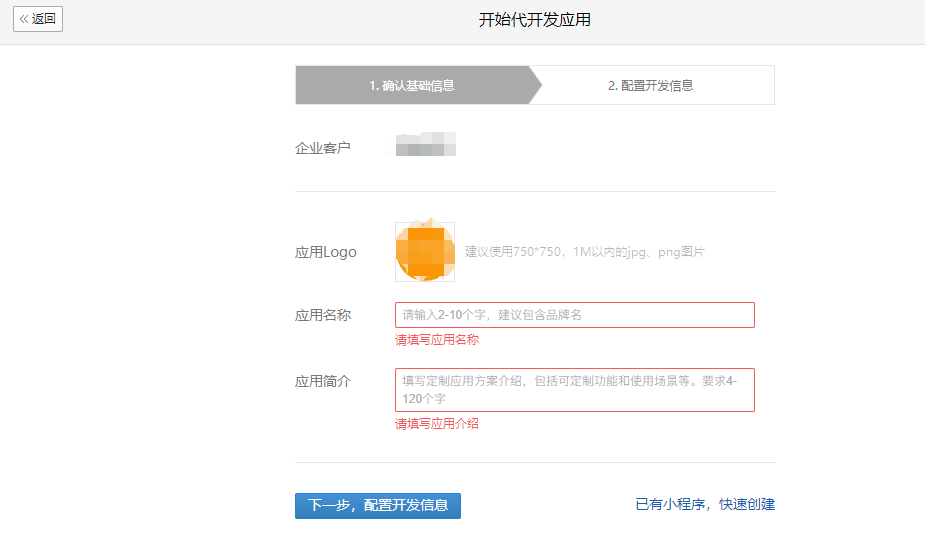
Task: Click the blurred 企业客户 name
Action: coord(425,144)
